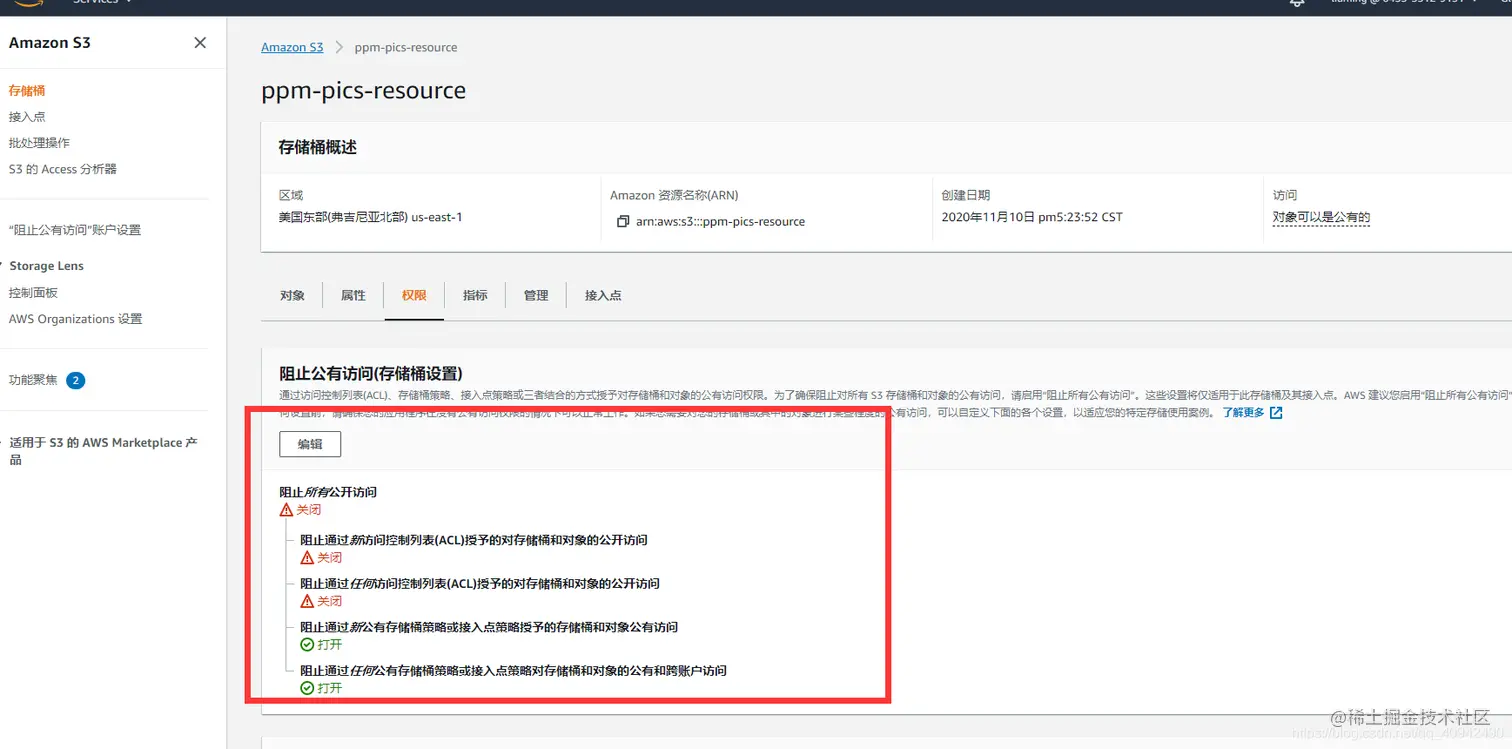Click the breadcrumb arrow after Amazon S3

tap(339, 47)
